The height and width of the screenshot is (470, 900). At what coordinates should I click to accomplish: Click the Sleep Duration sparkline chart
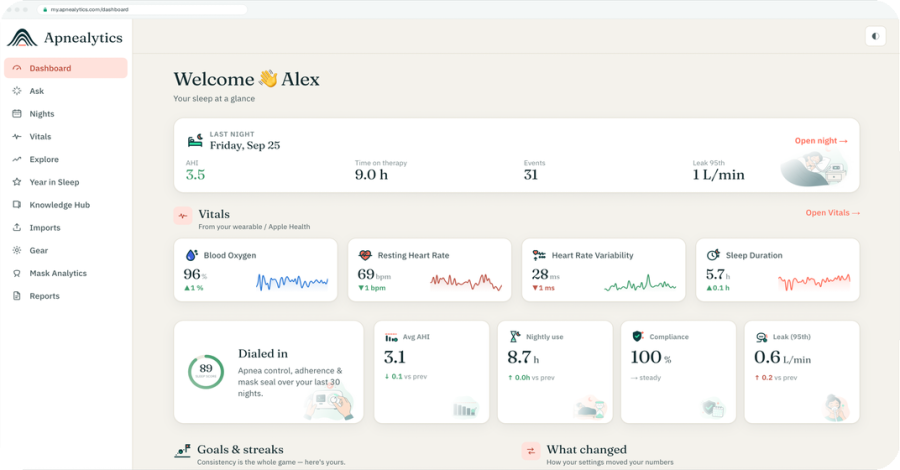(814, 282)
